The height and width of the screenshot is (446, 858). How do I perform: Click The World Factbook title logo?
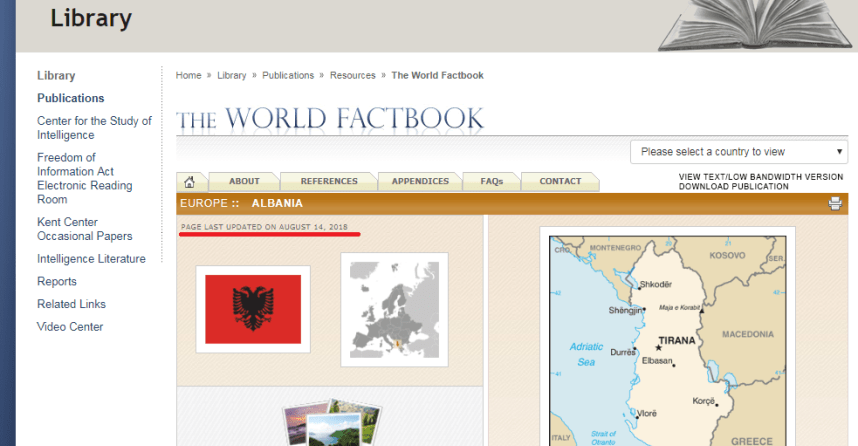click(330, 119)
